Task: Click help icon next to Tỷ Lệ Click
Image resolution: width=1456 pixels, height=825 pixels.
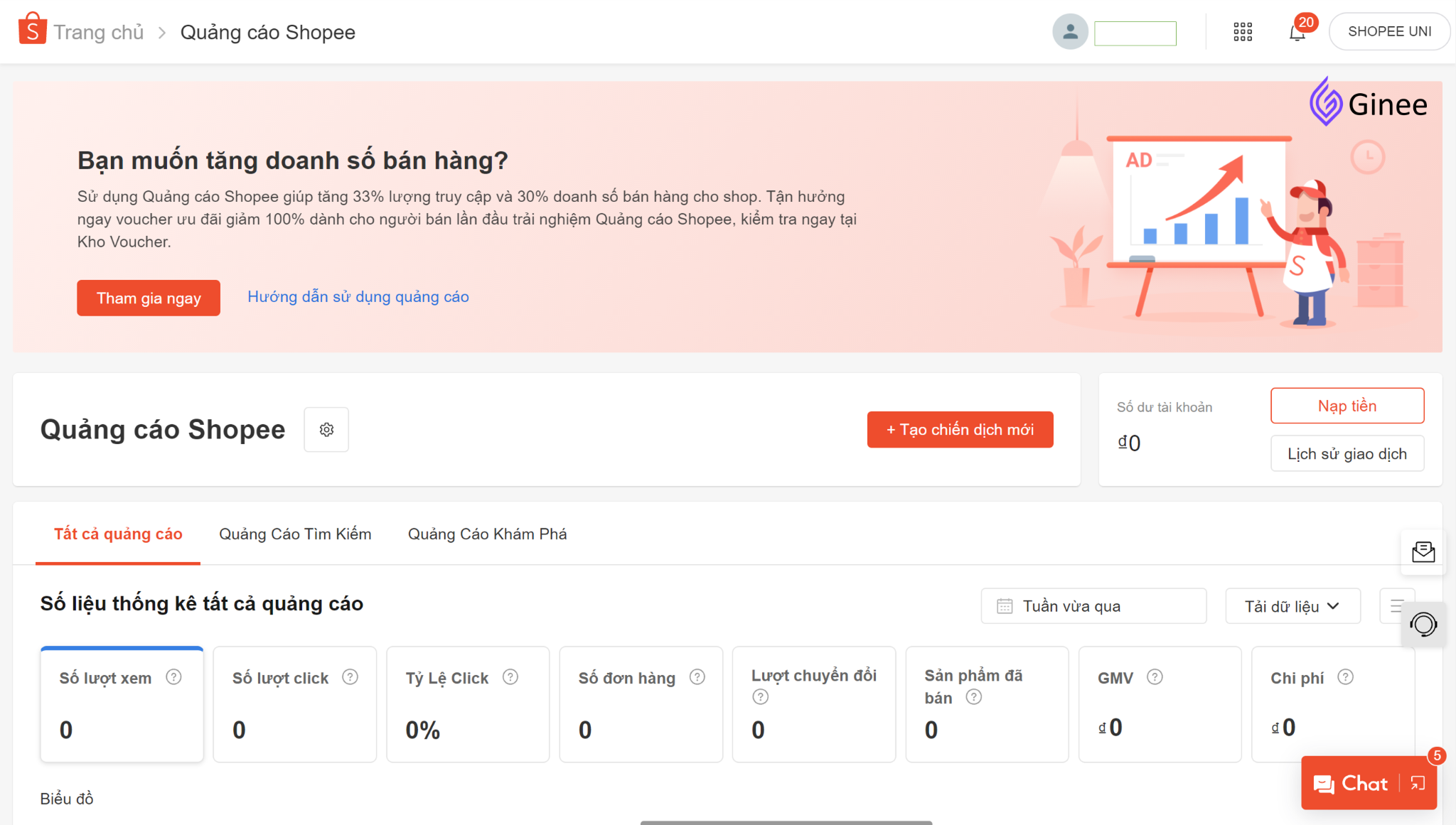Action: [510, 677]
